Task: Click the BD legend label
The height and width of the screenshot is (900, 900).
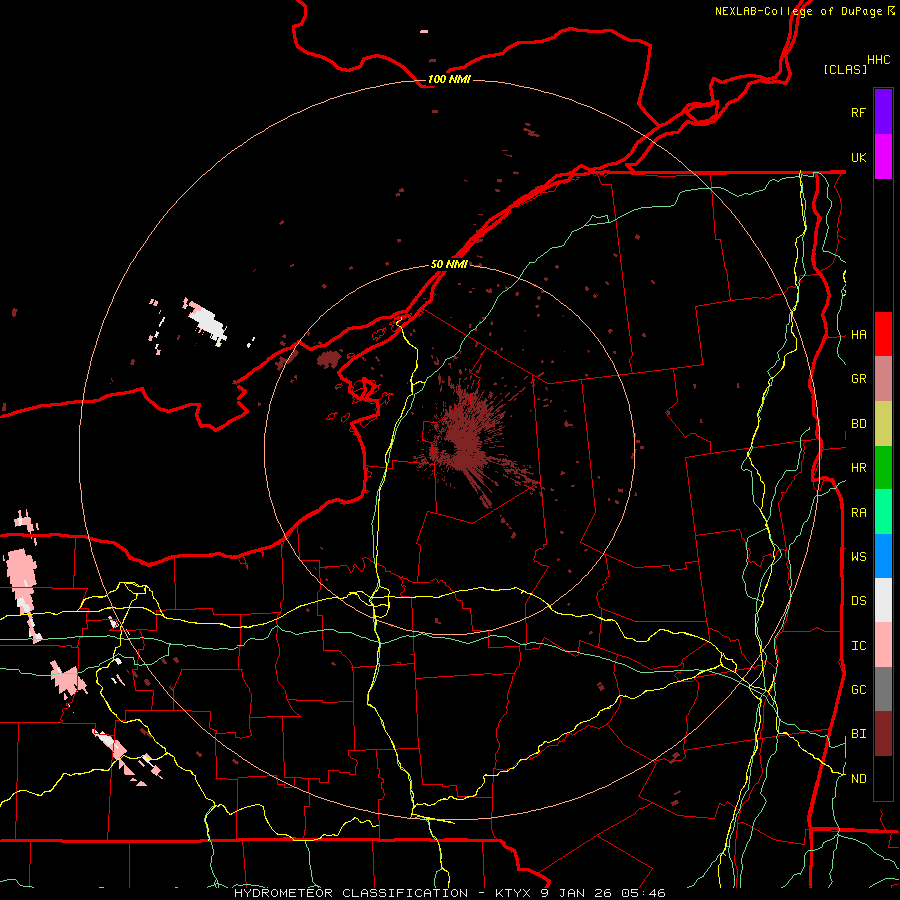Action: click(858, 424)
